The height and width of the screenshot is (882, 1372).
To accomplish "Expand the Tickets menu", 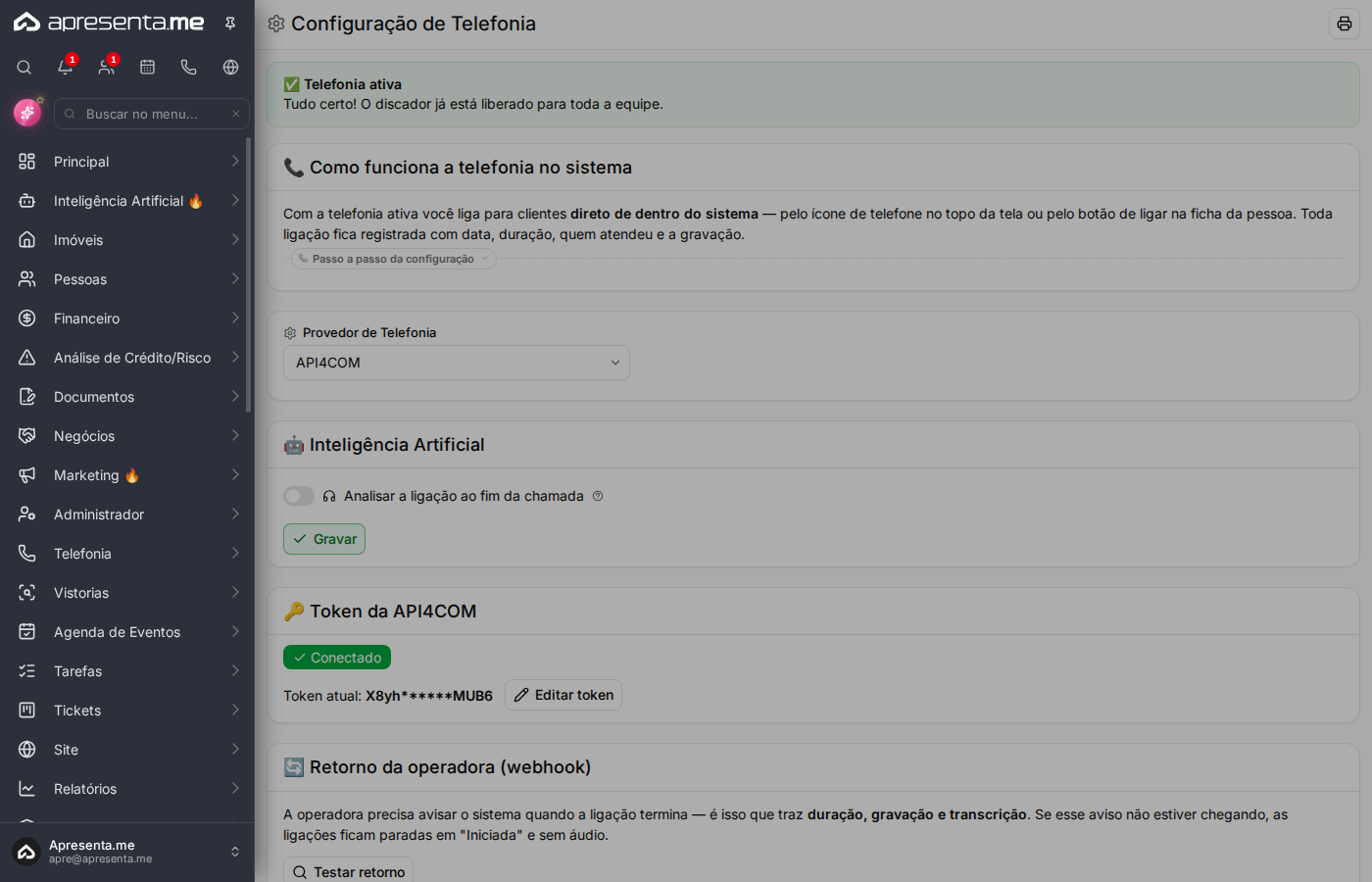I will pyautogui.click(x=127, y=710).
